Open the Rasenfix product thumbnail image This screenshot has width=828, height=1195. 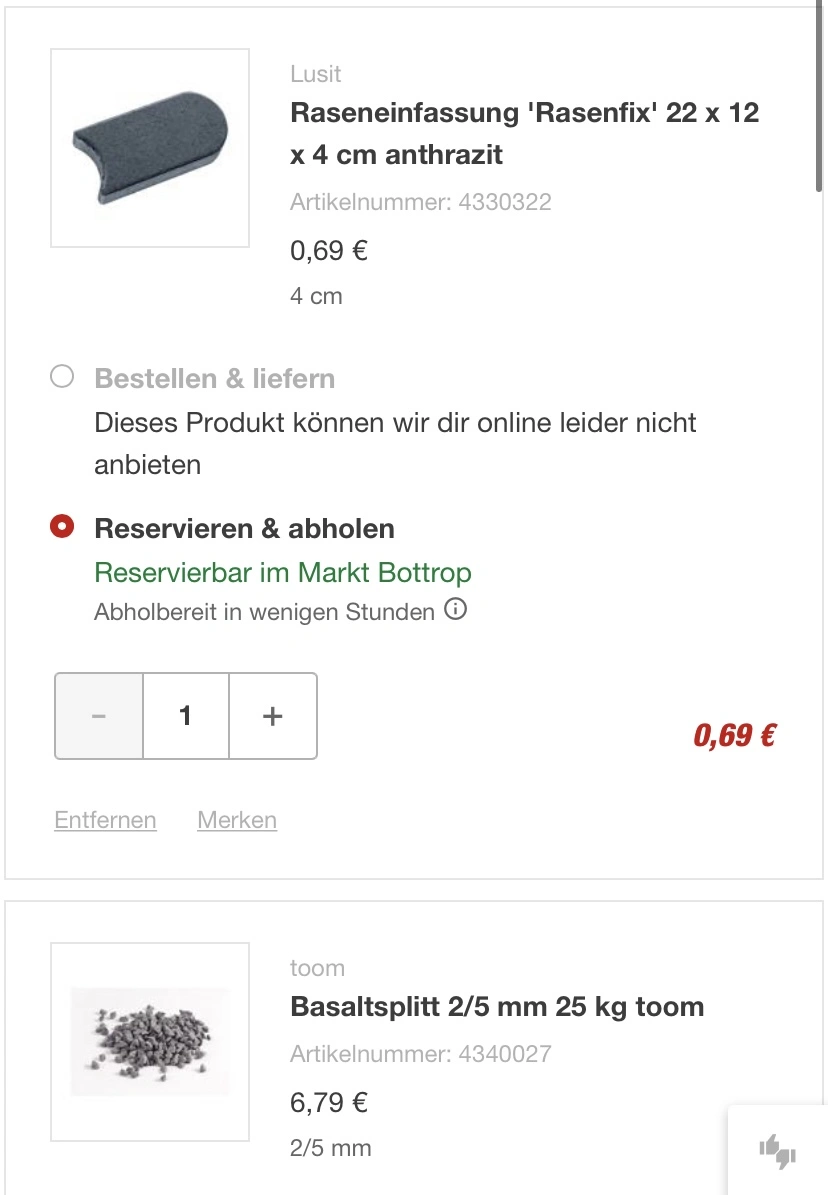(150, 148)
